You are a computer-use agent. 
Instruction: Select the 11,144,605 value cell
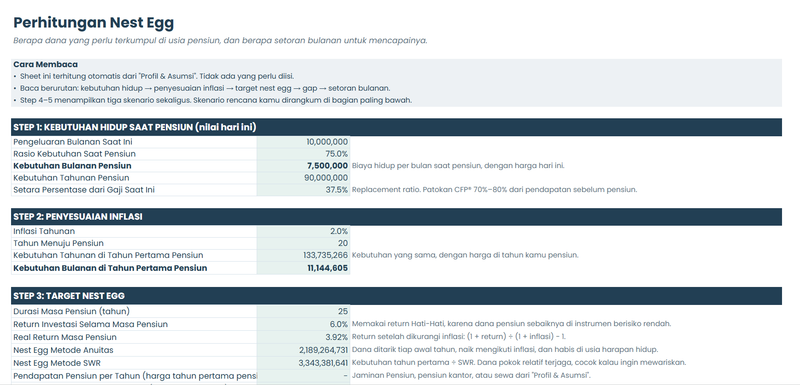[x=303, y=268]
